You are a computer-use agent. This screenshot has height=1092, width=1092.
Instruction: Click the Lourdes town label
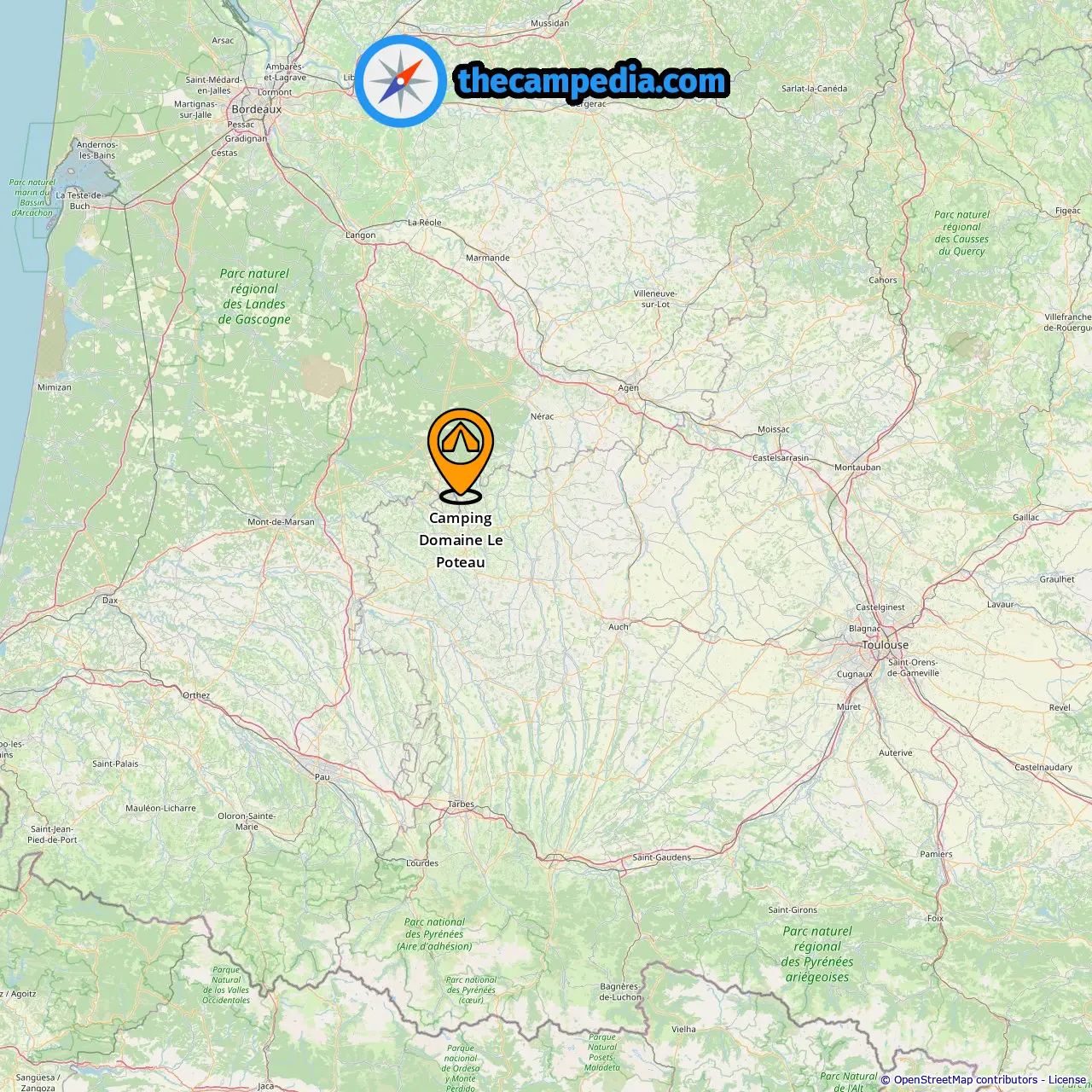[422, 863]
